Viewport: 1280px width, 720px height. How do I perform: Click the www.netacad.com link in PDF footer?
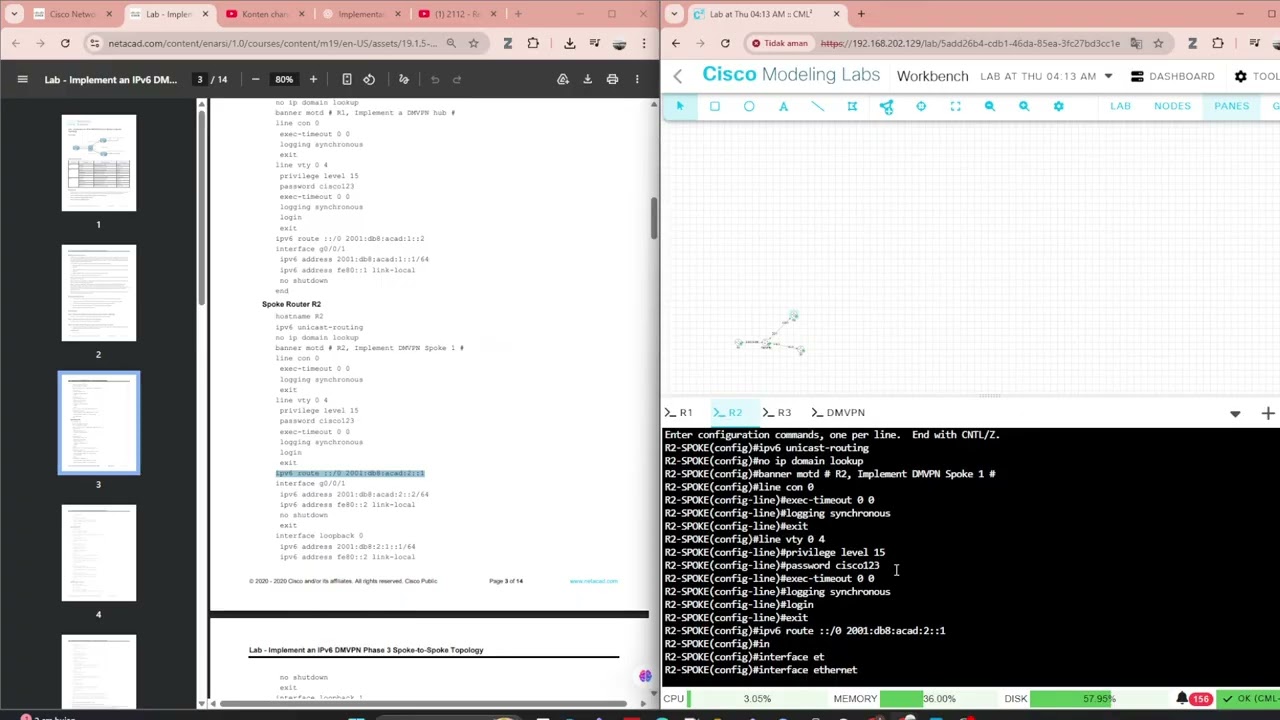coord(594,581)
